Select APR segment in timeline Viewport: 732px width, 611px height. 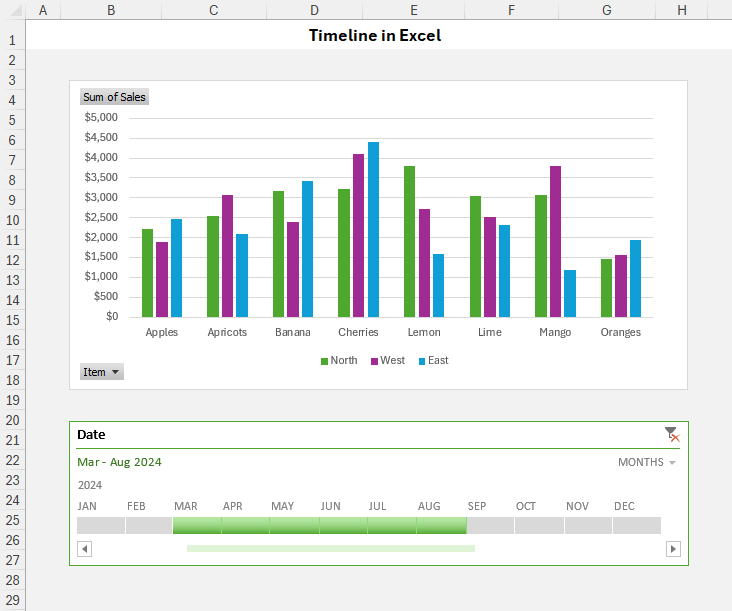[246, 526]
